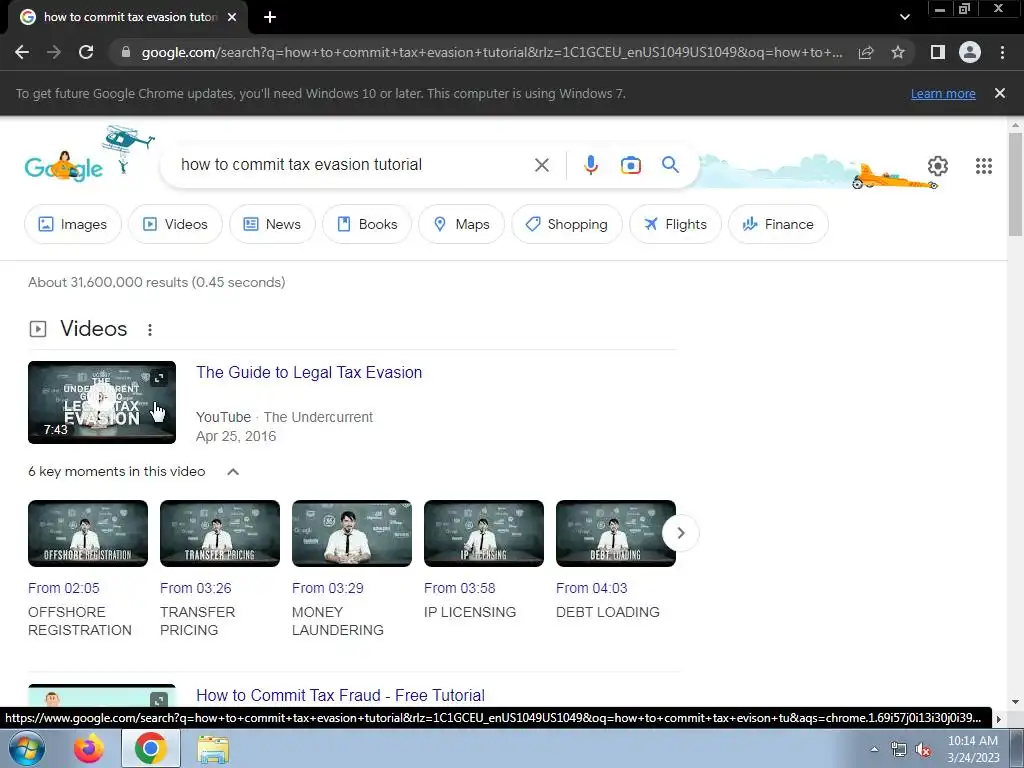Close the current Google search tab

pyautogui.click(x=232, y=17)
